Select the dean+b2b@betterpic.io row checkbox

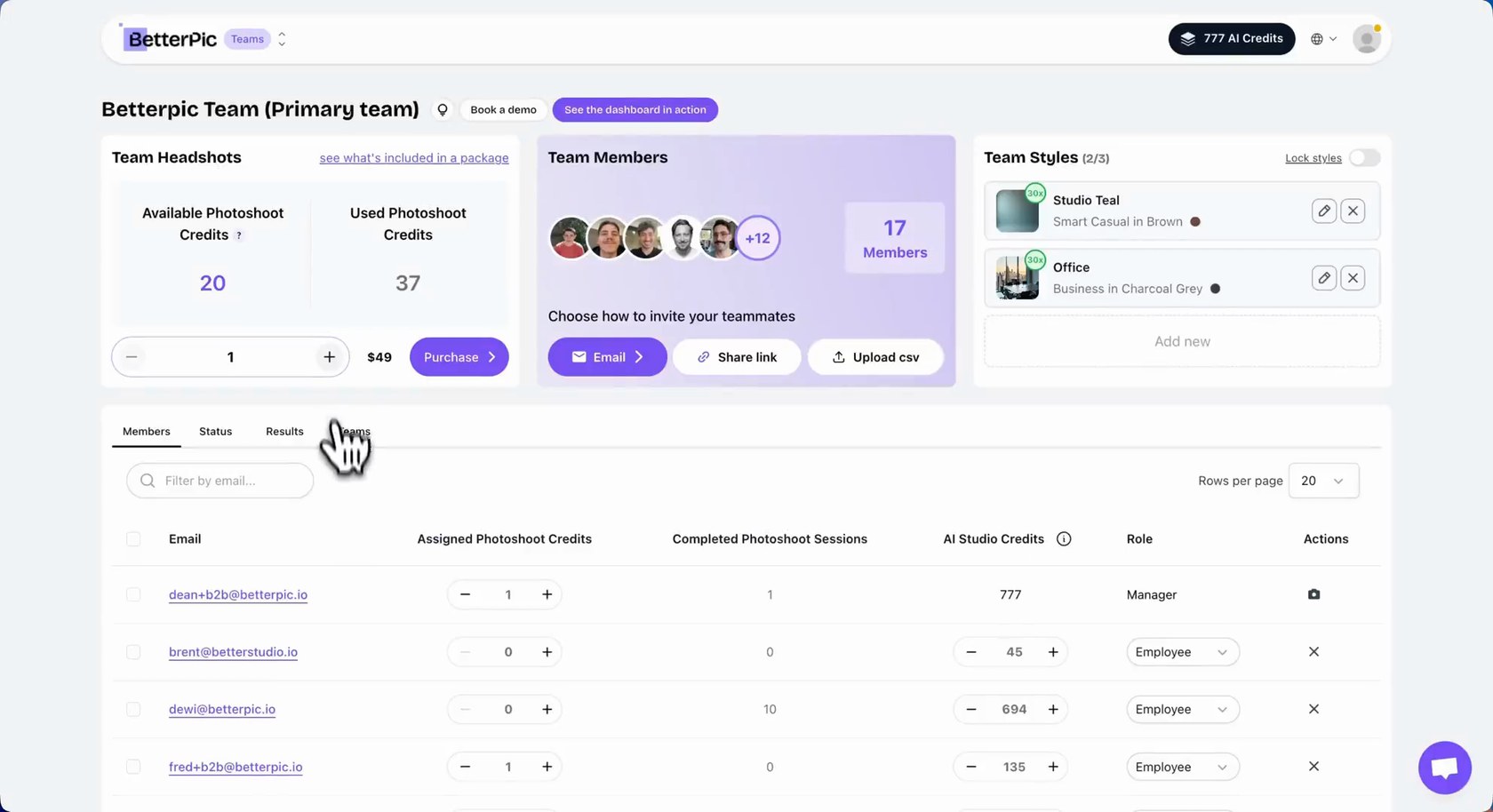pos(133,594)
